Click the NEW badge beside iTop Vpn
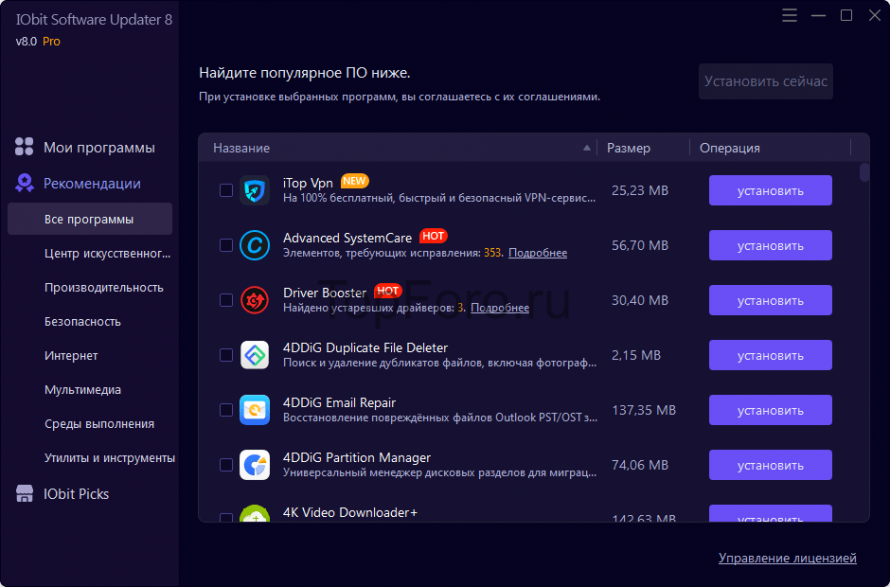The height and width of the screenshot is (587, 890). pyautogui.click(x=354, y=181)
